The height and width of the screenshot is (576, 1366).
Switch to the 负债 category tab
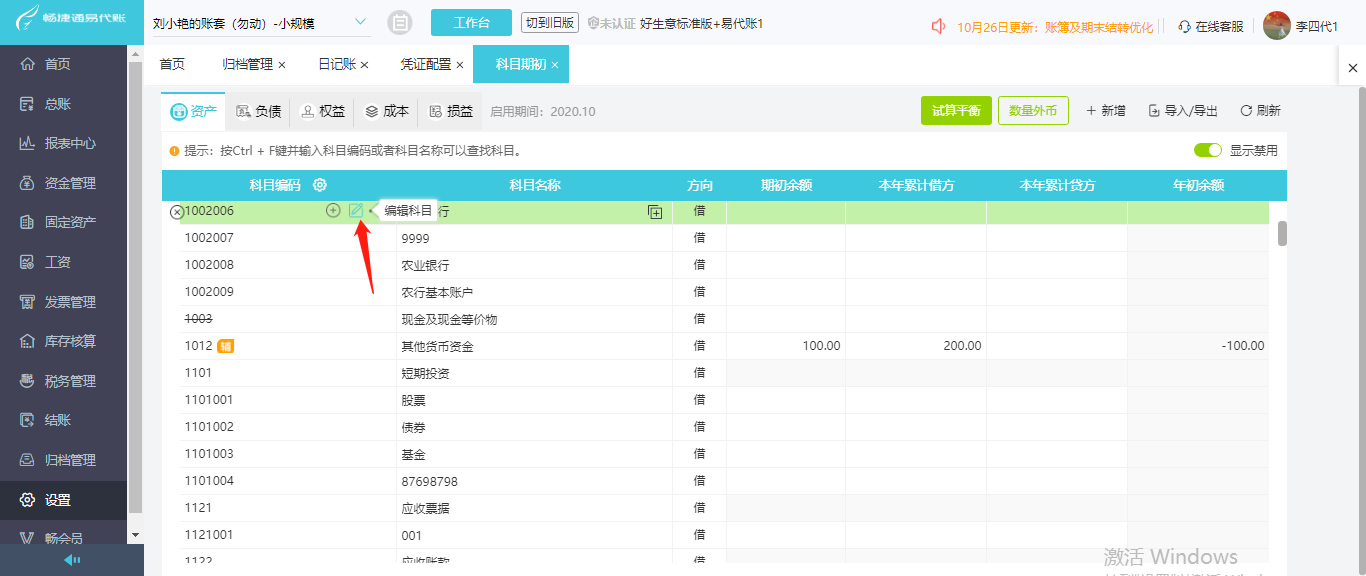[x=258, y=112]
